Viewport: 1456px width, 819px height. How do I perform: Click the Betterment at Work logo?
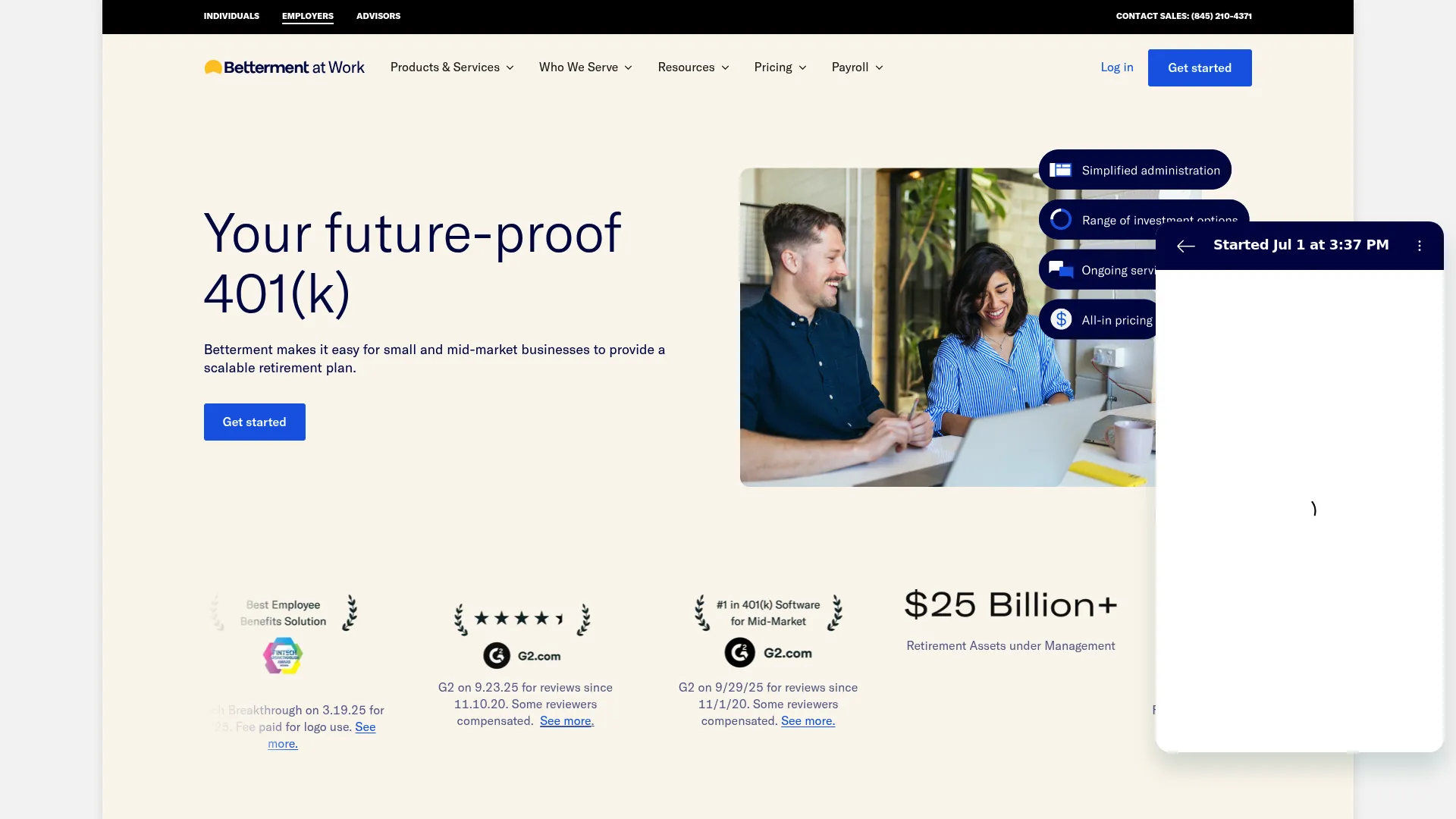tap(284, 67)
